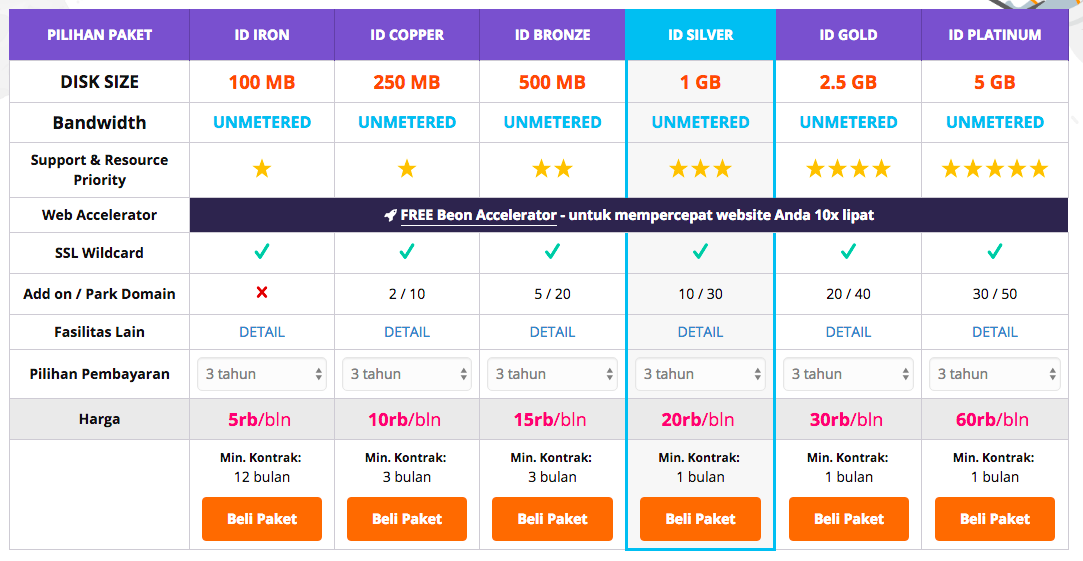This screenshot has width=1083, height=561.
Task: Buy the ID Copper package
Action: click(x=407, y=519)
